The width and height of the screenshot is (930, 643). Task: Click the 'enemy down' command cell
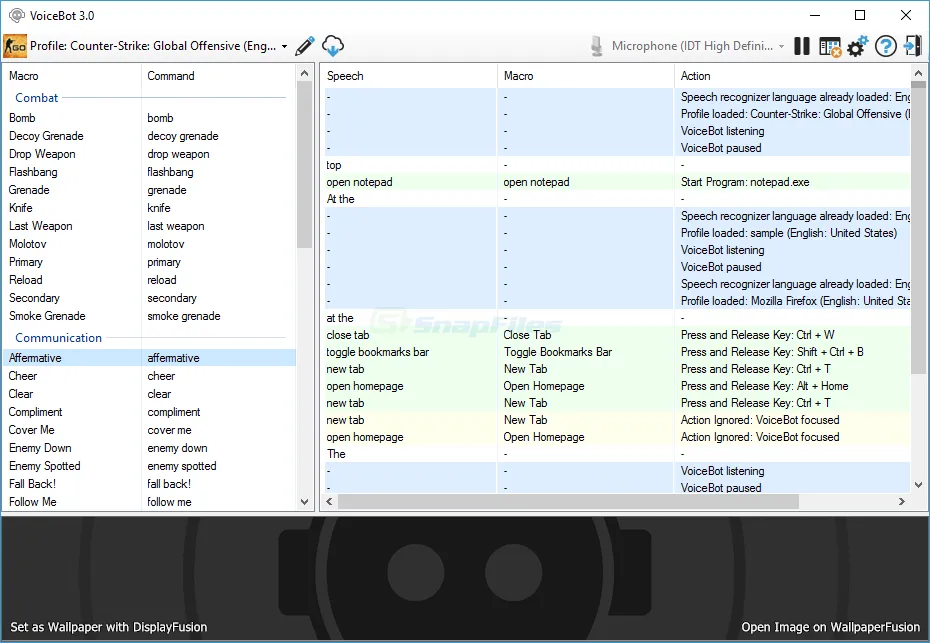pyautogui.click(x=177, y=448)
